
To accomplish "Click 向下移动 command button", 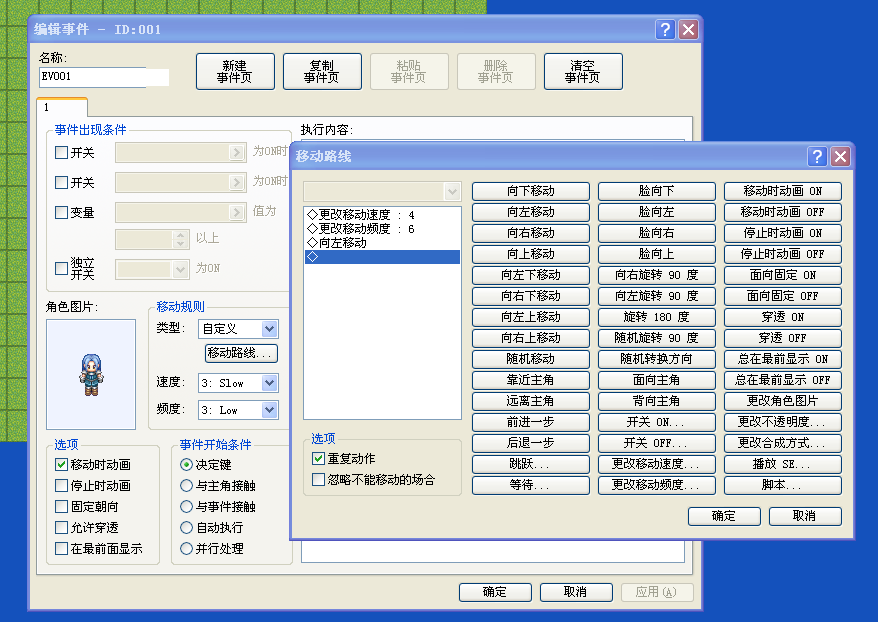I will pos(531,191).
